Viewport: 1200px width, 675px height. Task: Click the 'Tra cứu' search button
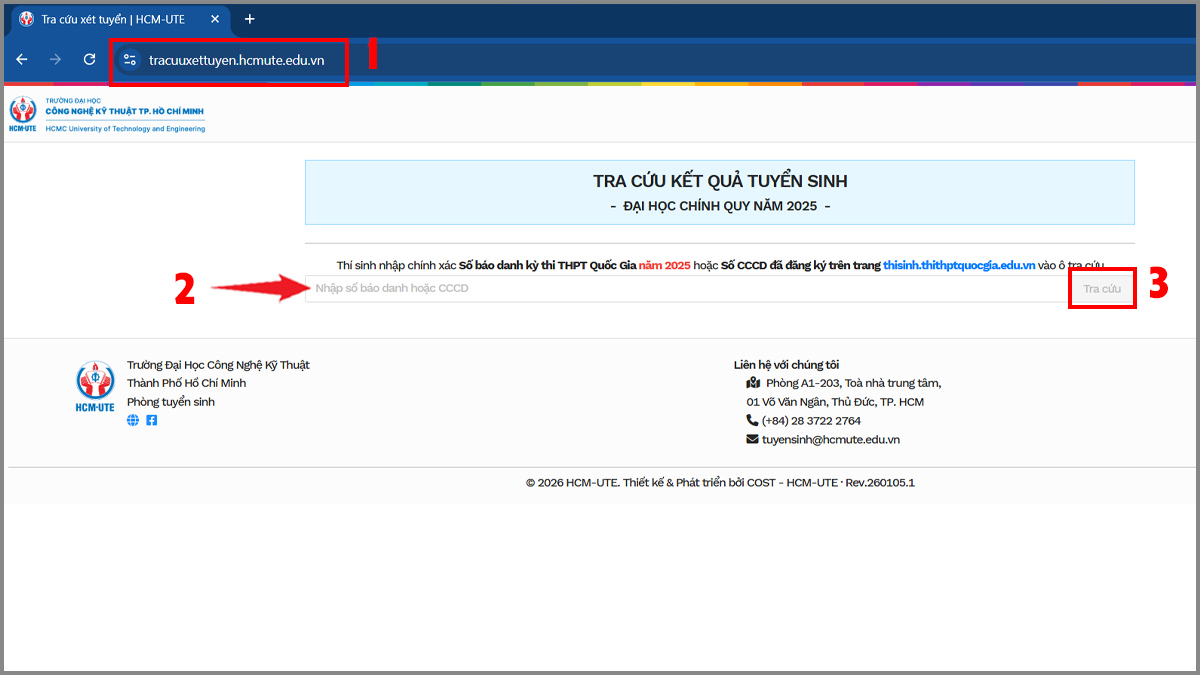click(x=1103, y=289)
